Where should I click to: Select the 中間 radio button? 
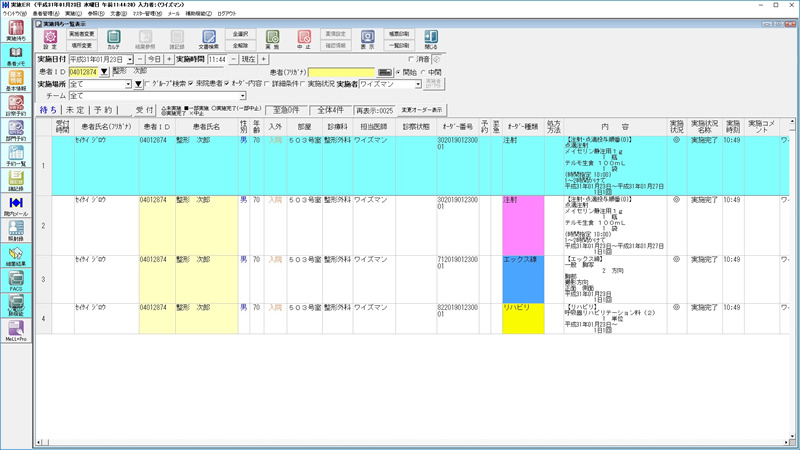(423, 72)
